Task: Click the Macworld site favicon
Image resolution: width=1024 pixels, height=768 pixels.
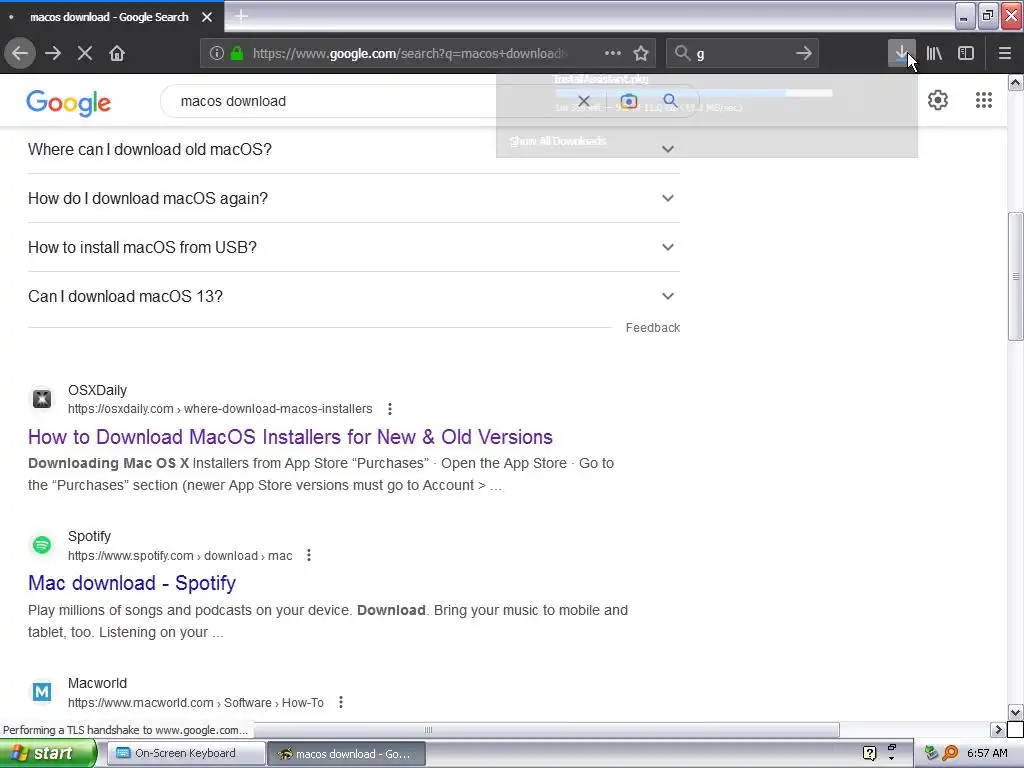Action: point(42,692)
